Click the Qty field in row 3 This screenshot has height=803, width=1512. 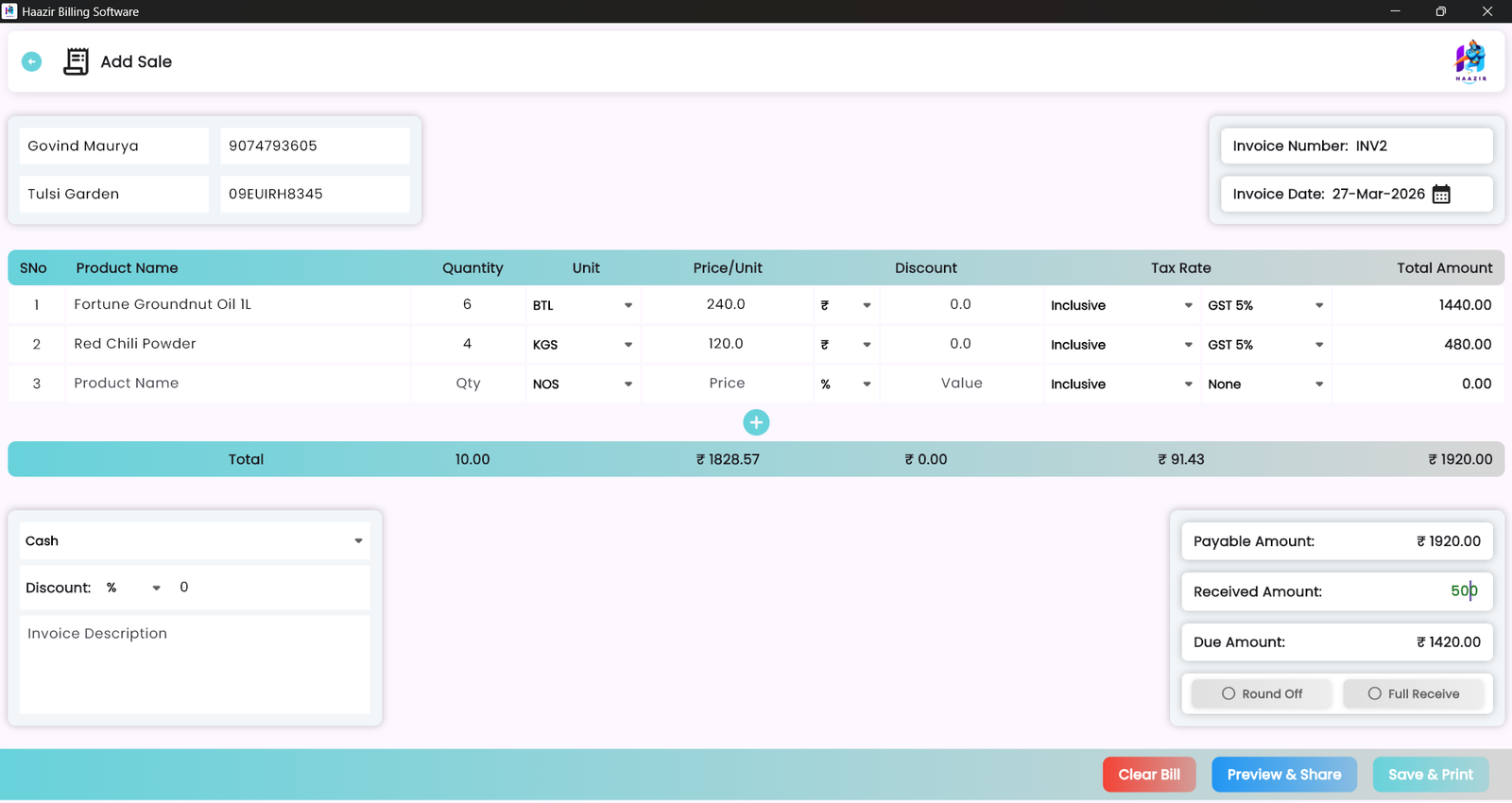tap(468, 384)
